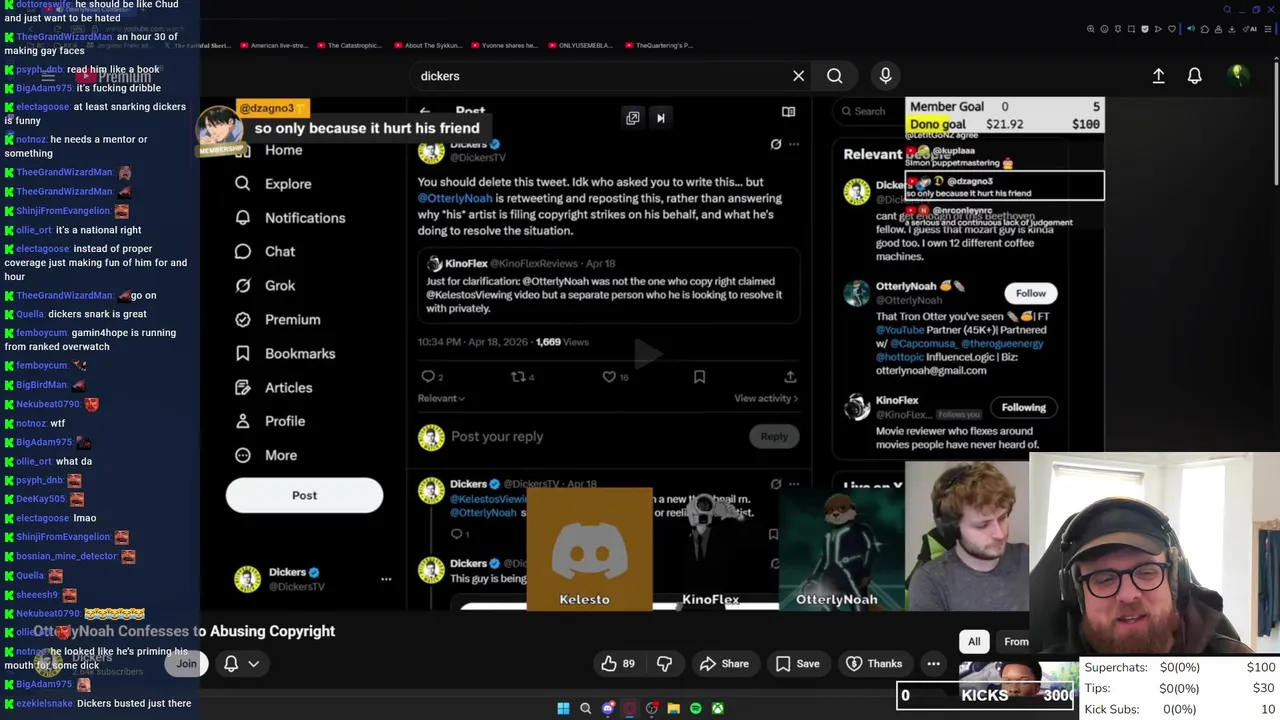Clear the YouTube search text

[798, 76]
